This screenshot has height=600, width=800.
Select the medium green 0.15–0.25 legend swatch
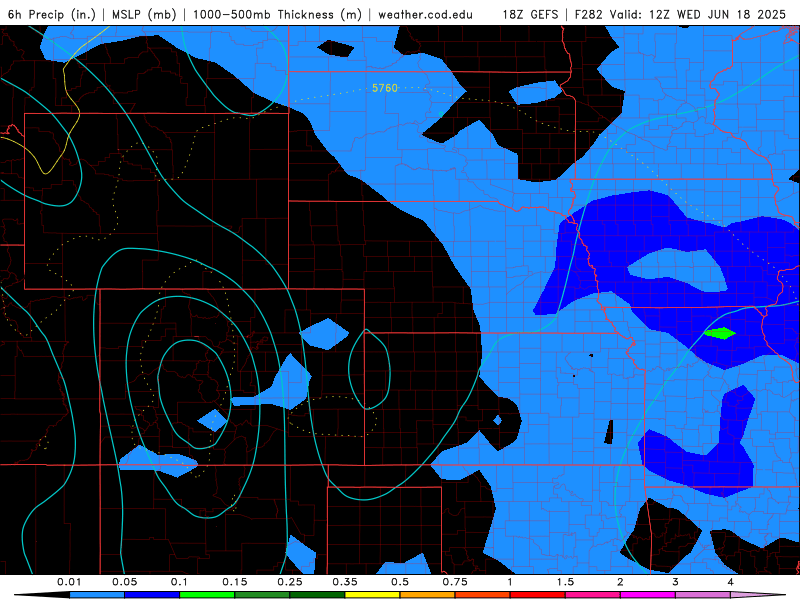[262, 595]
